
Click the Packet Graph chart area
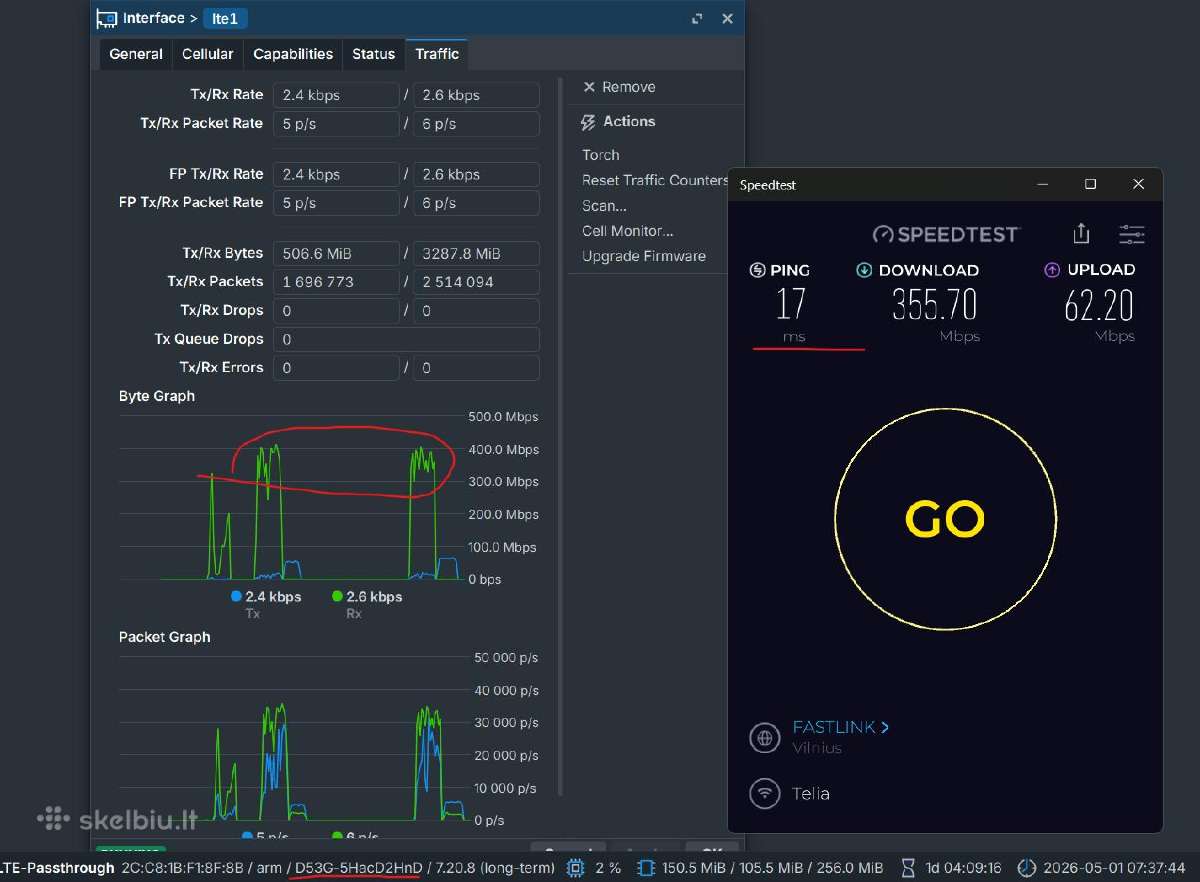click(292, 739)
